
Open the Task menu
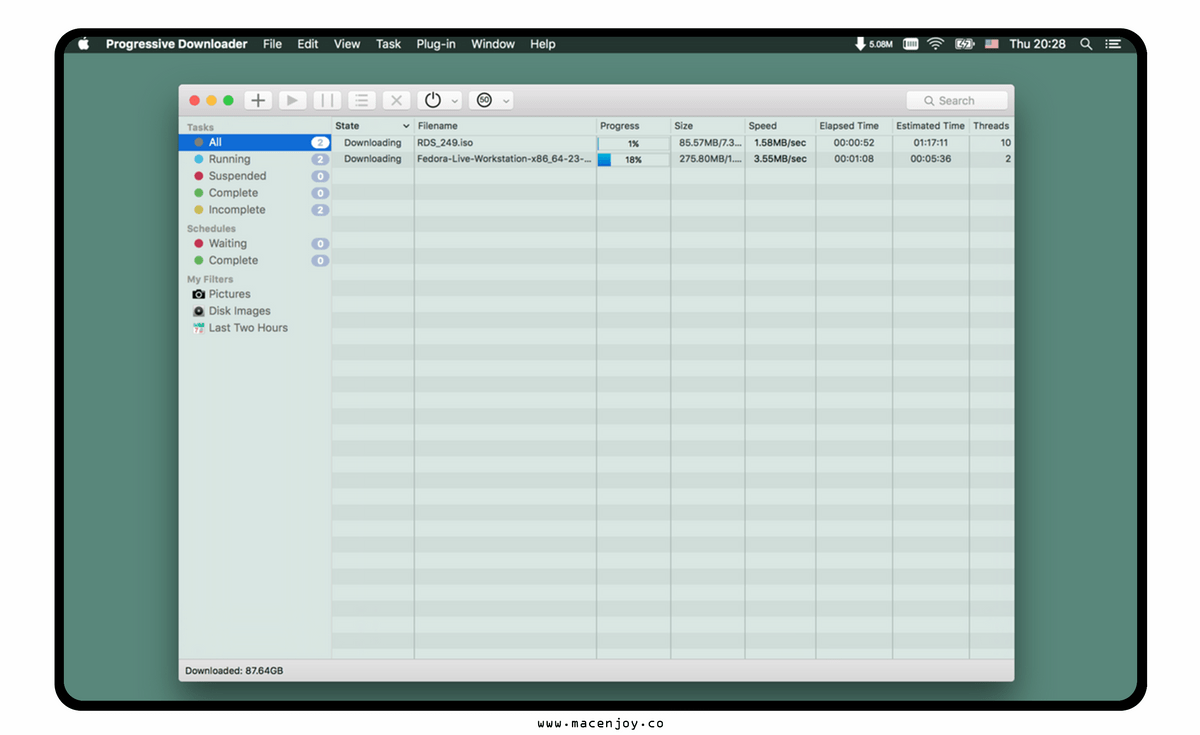click(x=389, y=44)
